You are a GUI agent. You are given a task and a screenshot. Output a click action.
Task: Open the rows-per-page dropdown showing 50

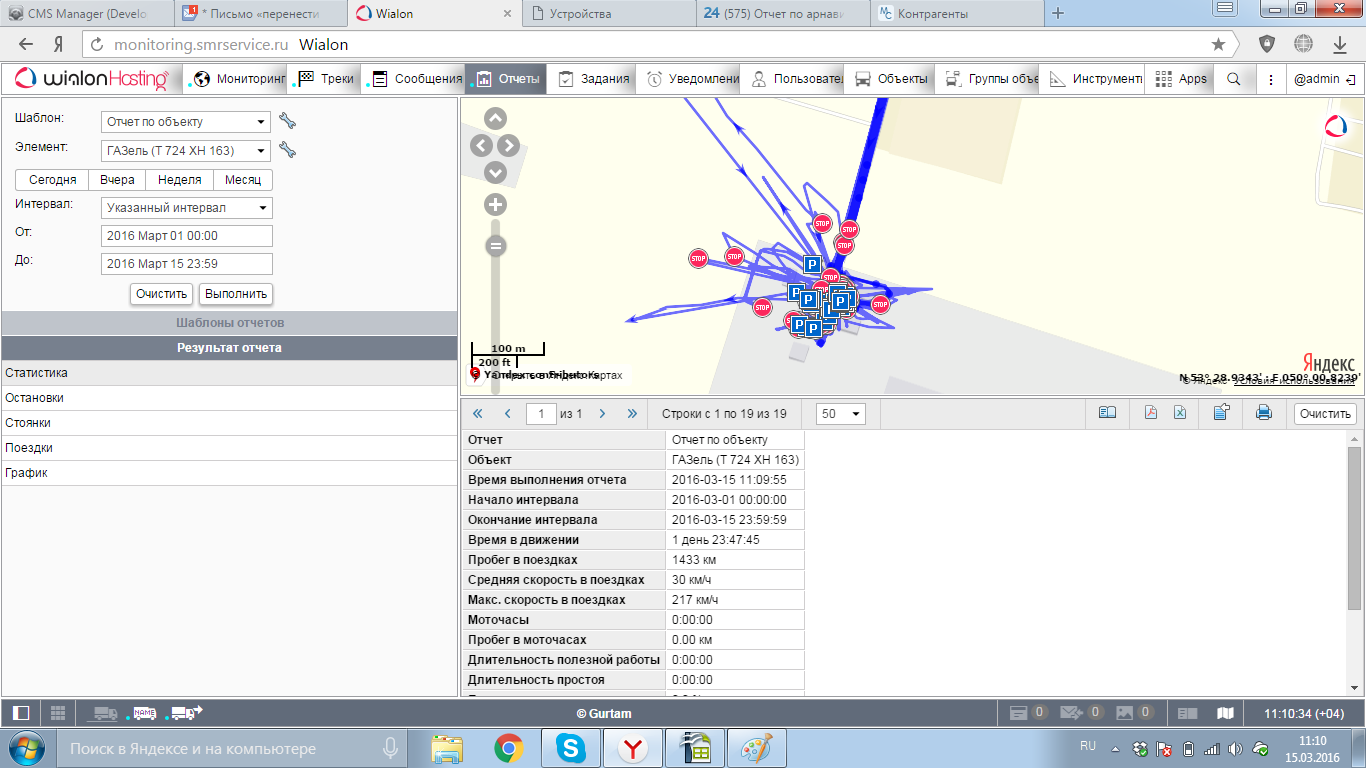[x=840, y=414]
